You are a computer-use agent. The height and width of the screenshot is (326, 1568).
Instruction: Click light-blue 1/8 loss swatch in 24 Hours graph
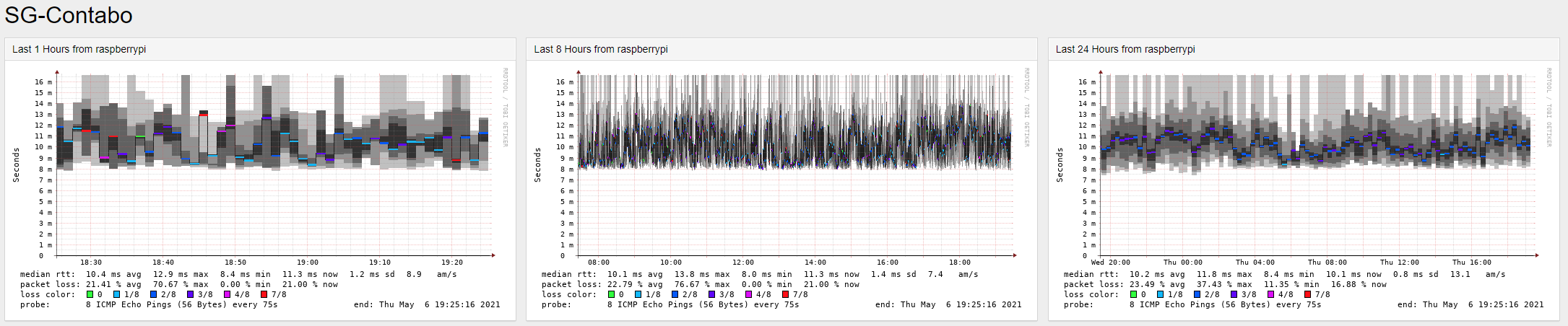tap(1160, 294)
